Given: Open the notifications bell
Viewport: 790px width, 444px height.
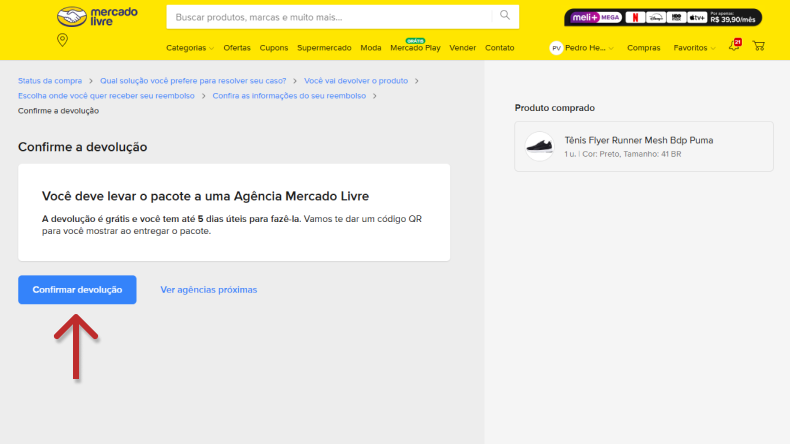Looking at the screenshot, I should (734, 46).
